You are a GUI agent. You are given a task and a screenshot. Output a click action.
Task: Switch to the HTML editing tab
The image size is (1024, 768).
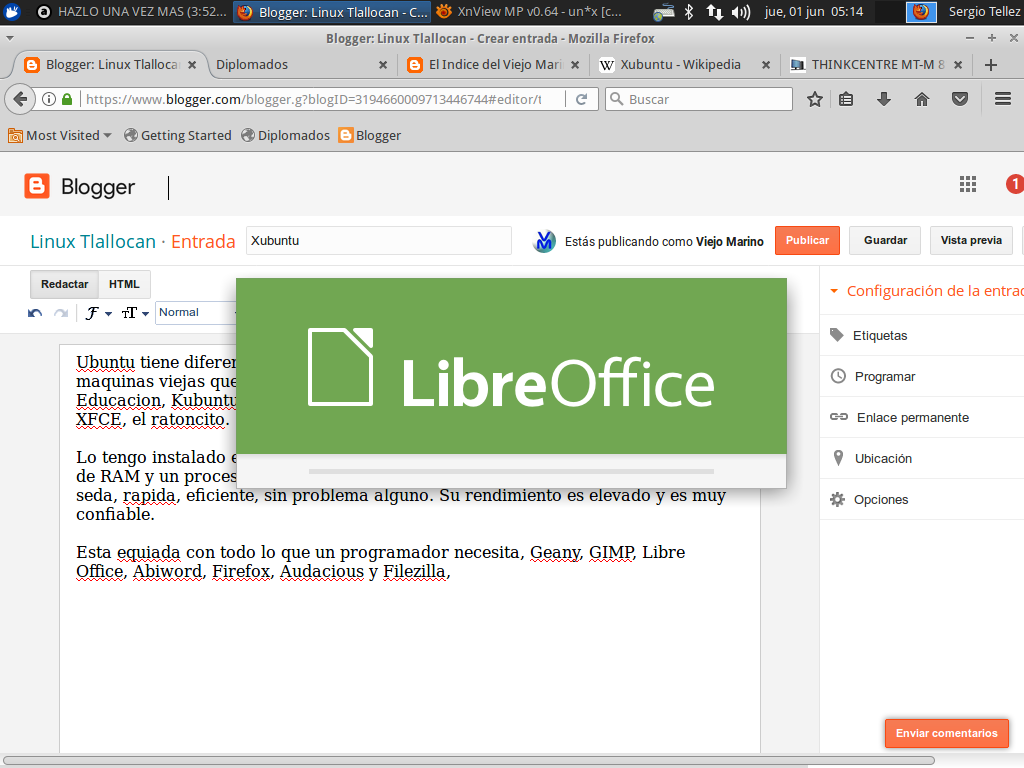[124, 284]
